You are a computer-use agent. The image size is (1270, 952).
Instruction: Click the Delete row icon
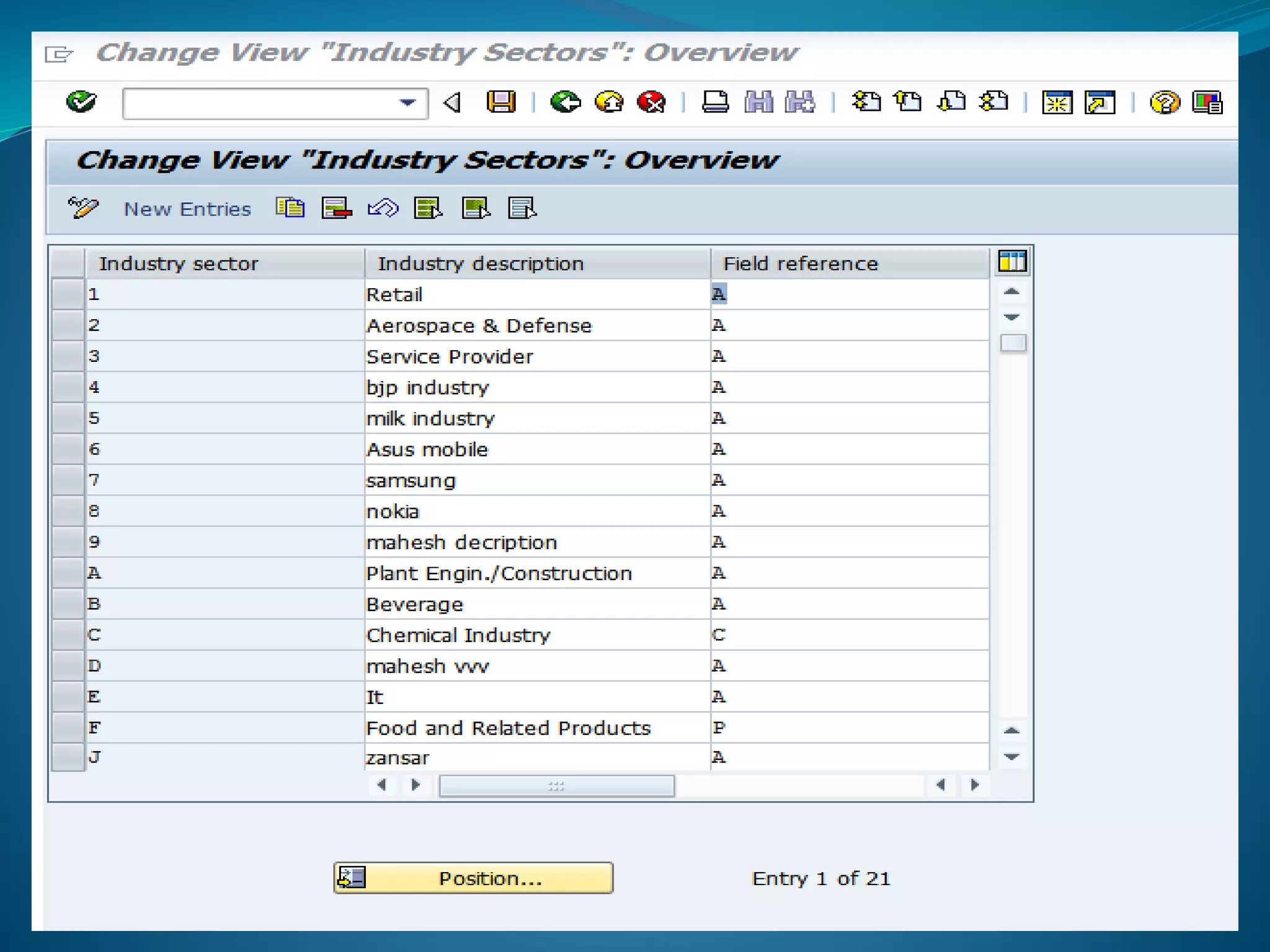click(x=337, y=208)
